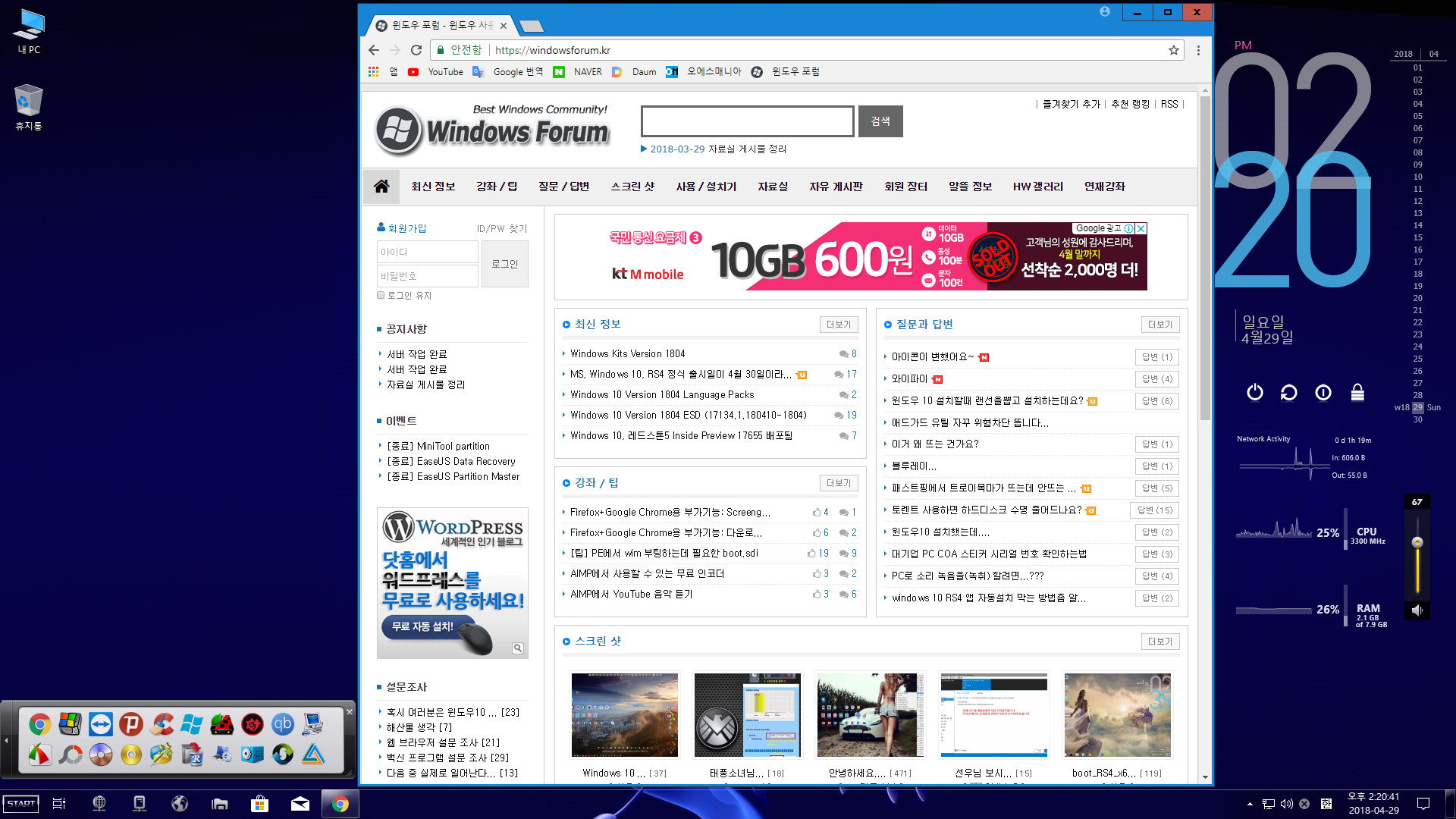Close the Google ad with the X icon
1456x819 pixels.
tap(1141, 228)
